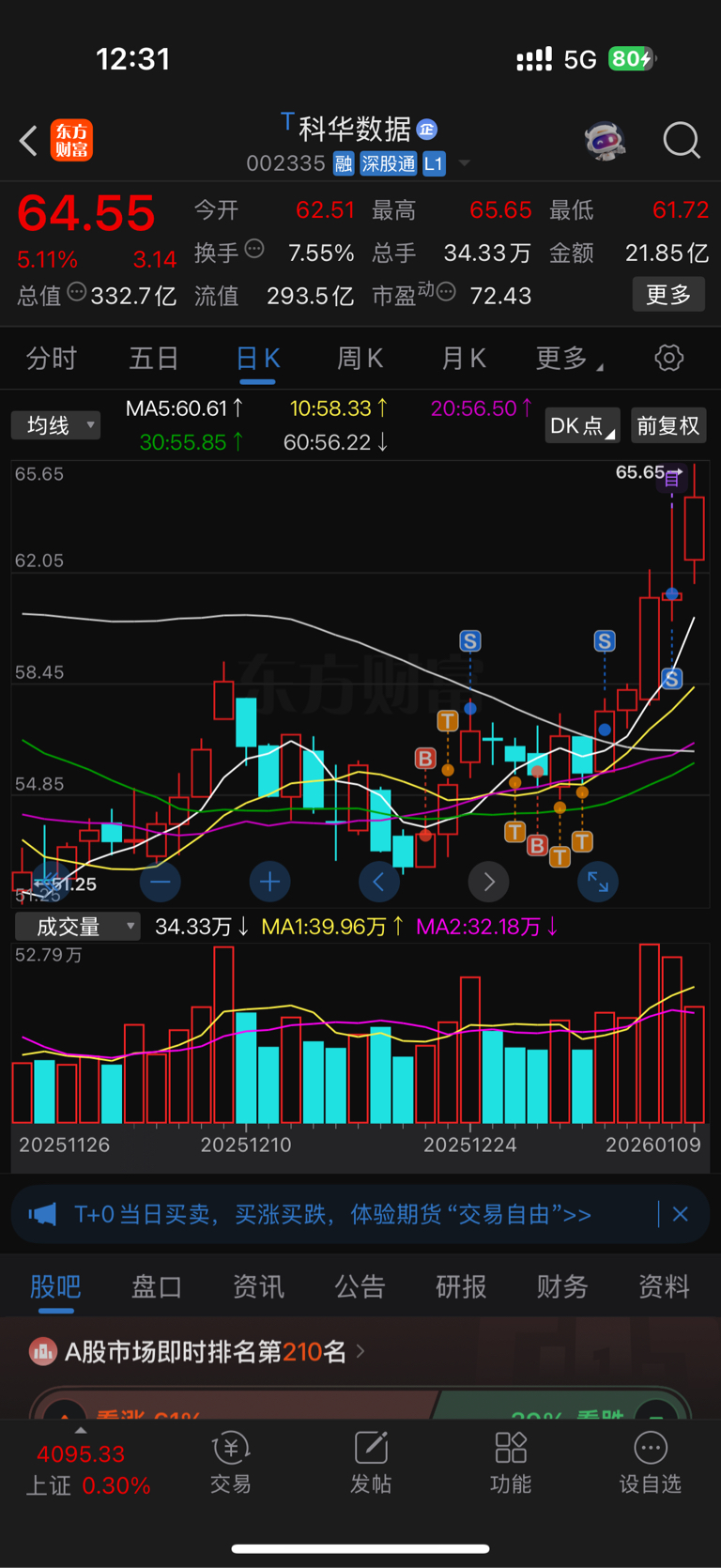The width and height of the screenshot is (721, 1568).
Task: Tap info icon next to 总值
Action: (x=77, y=293)
